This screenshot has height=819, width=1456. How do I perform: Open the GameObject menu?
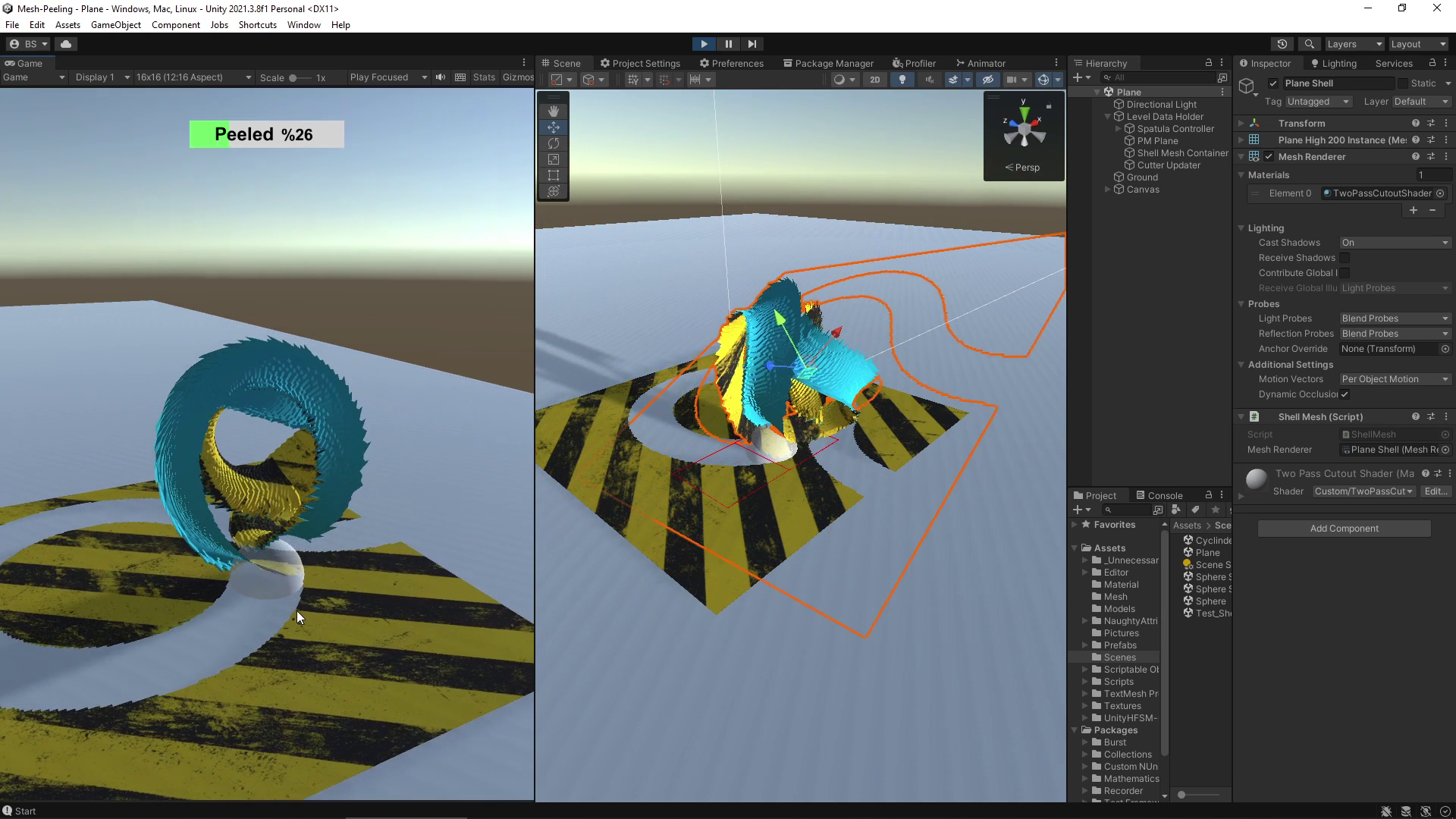click(115, 25)
